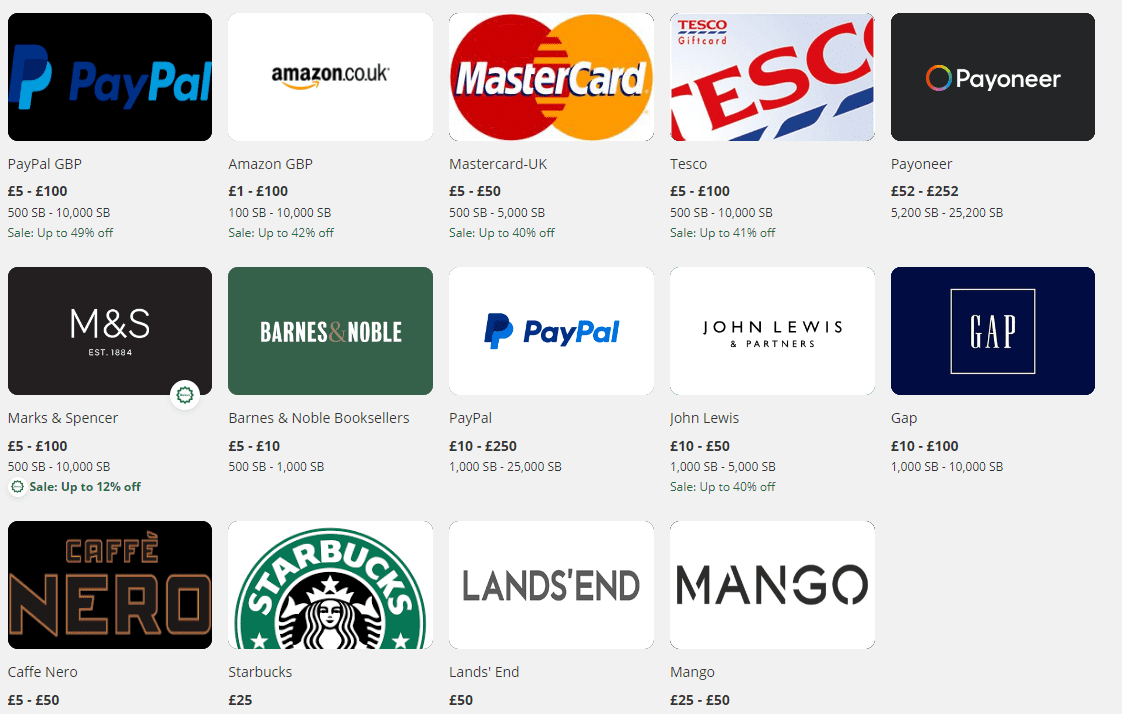Viewport: 1122px width, 714px height.
Task: Open the Payoneer reward card
Action: 992,77
